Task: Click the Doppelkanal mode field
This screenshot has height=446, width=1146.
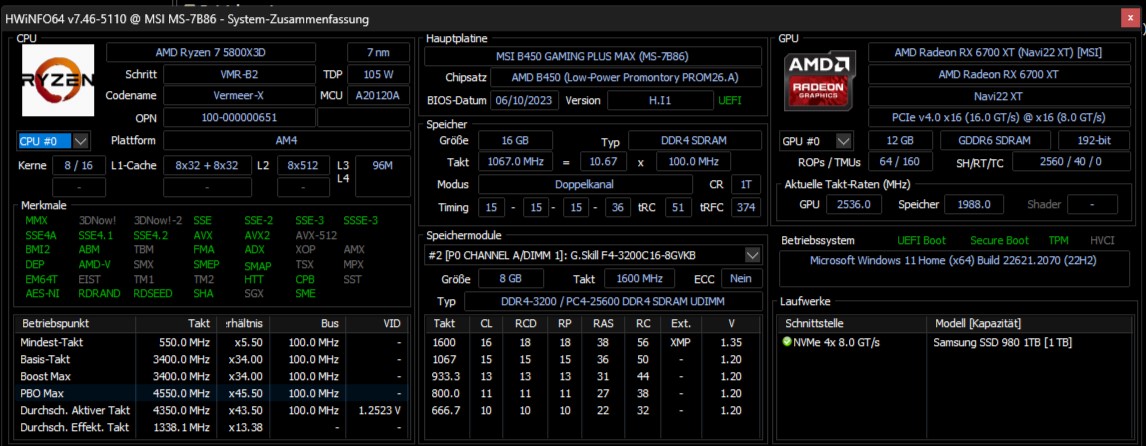Action: point(585,184)
